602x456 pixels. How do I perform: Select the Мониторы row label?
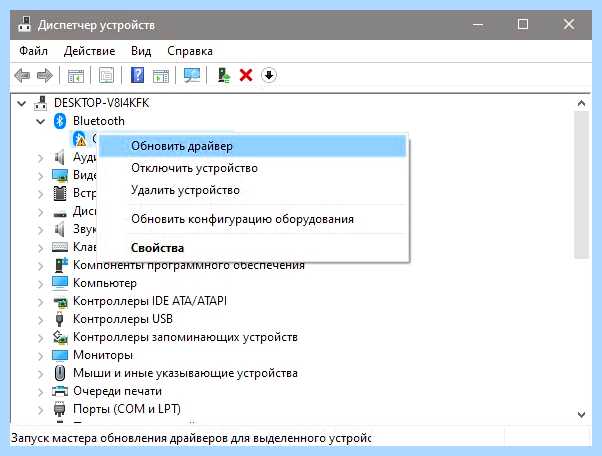click(x=103, y=355)
